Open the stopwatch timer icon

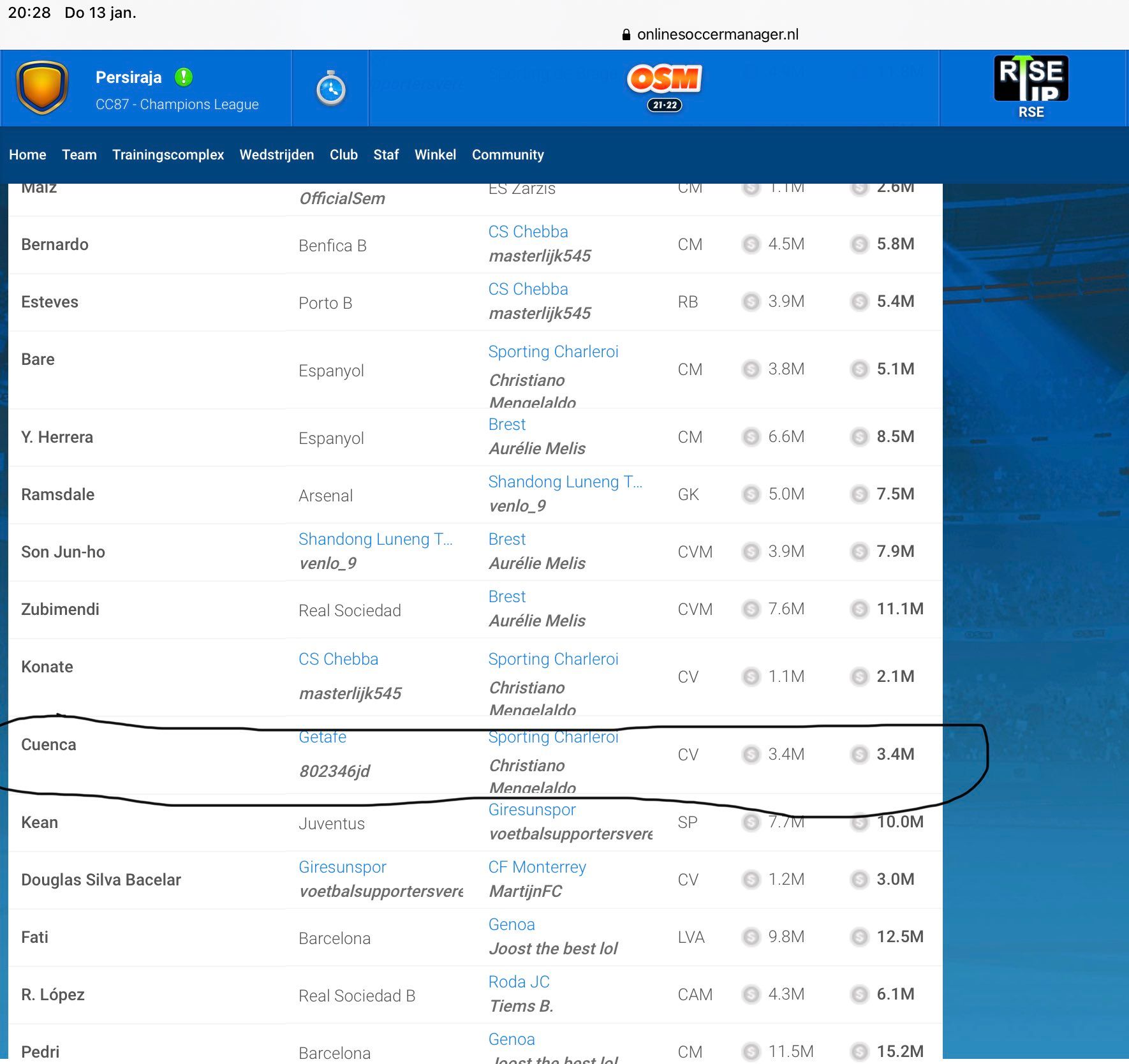(x=331, y=89)
